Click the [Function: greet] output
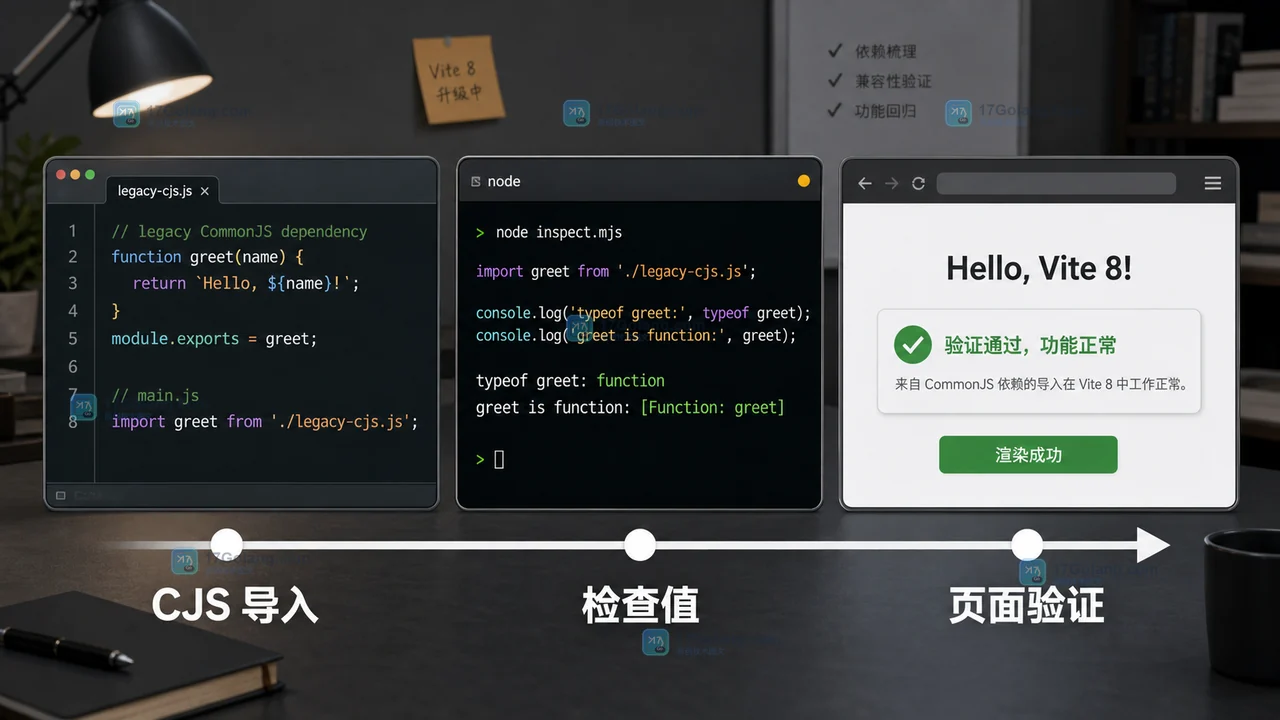 [x=712, y=408]
